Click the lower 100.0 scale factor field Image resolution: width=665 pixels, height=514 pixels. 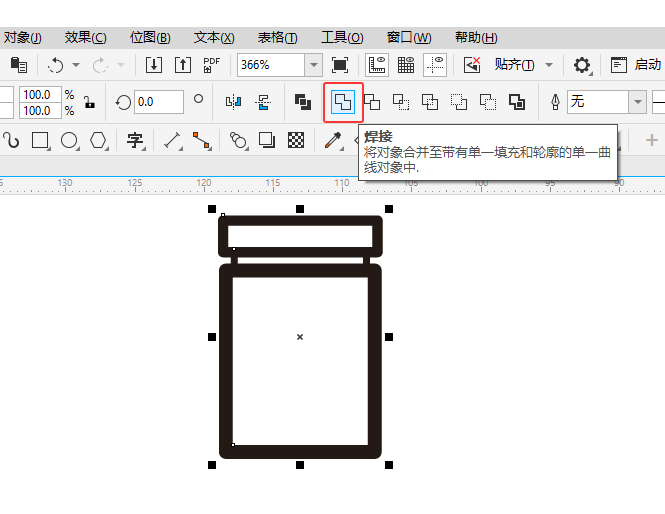point(40,111)
